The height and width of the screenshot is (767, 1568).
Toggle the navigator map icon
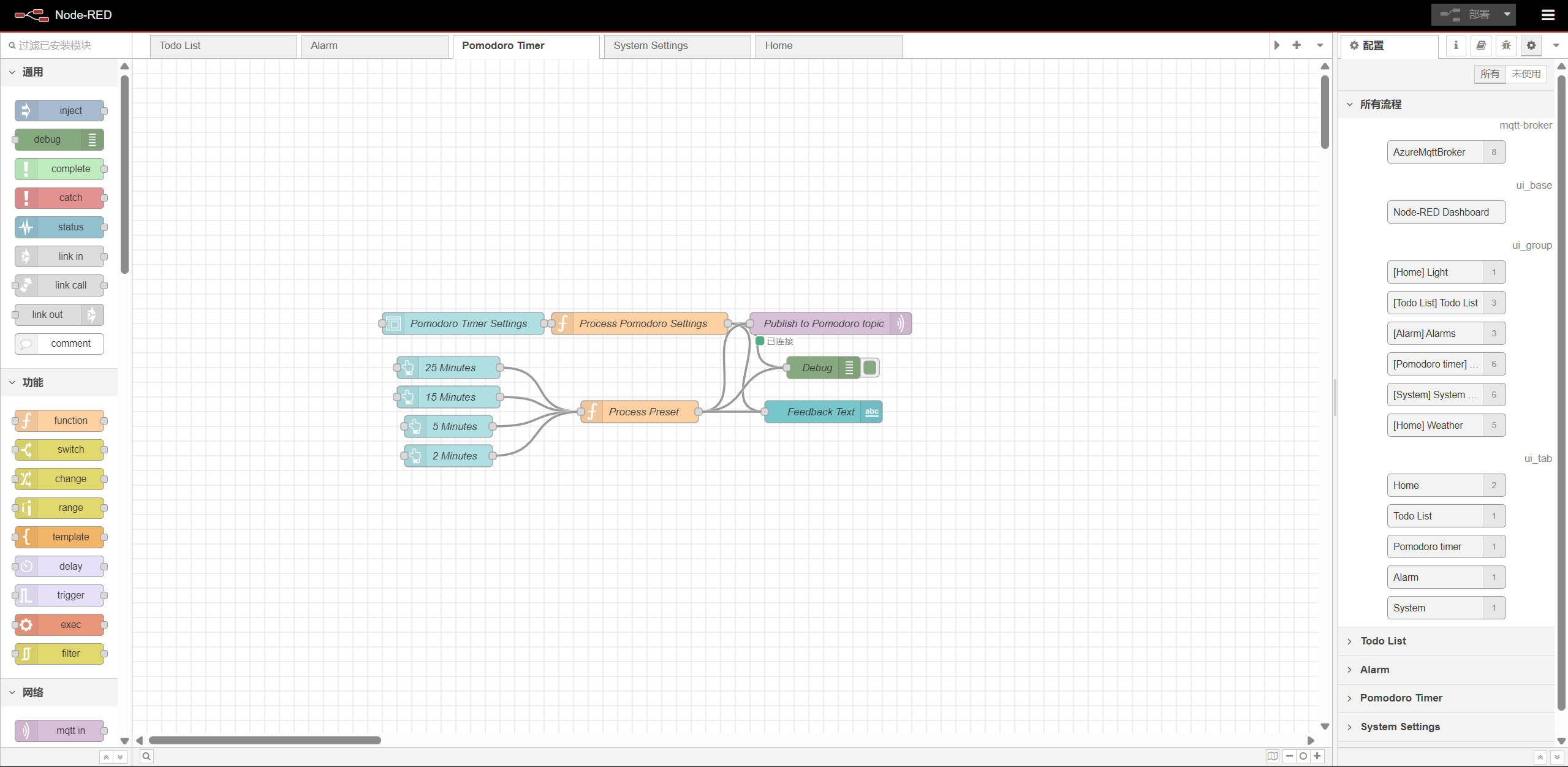click(1273, 756)
